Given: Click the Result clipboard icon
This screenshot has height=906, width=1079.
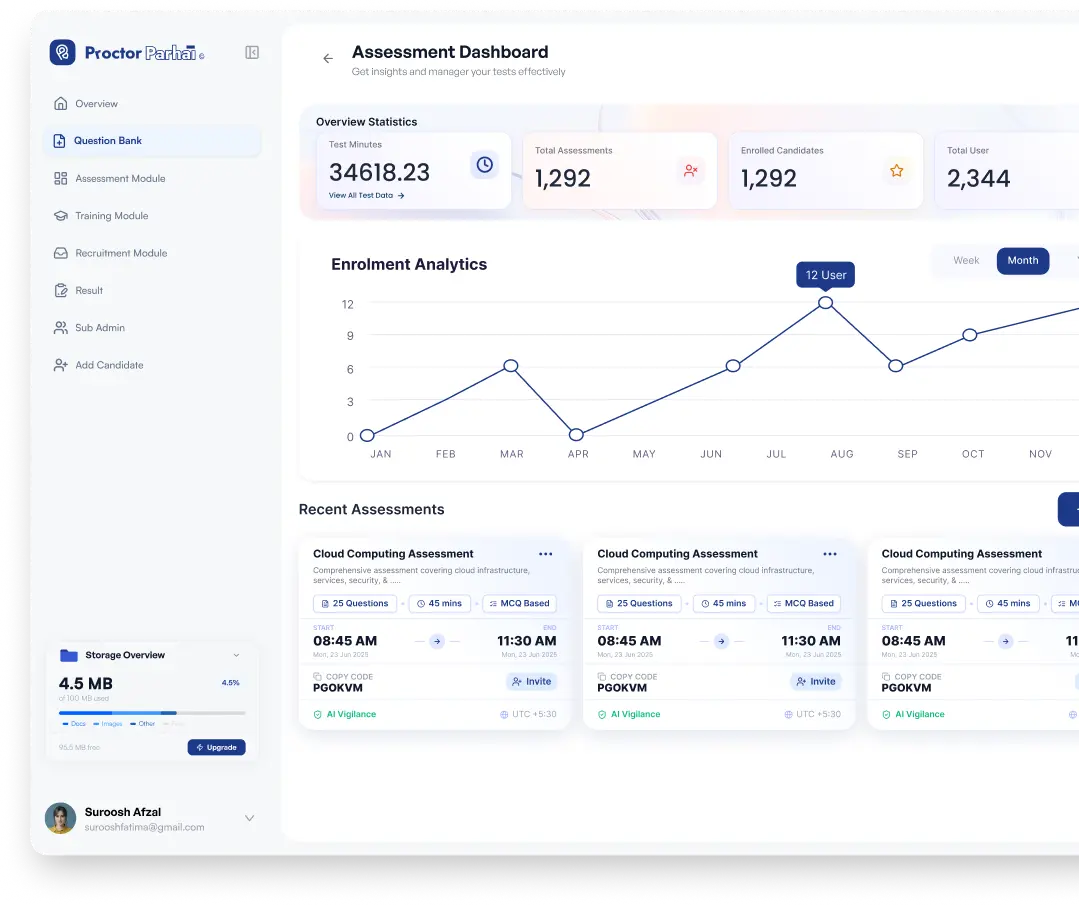Looking at the screenshot, I should pyautogui.click(x=61, y=290).
